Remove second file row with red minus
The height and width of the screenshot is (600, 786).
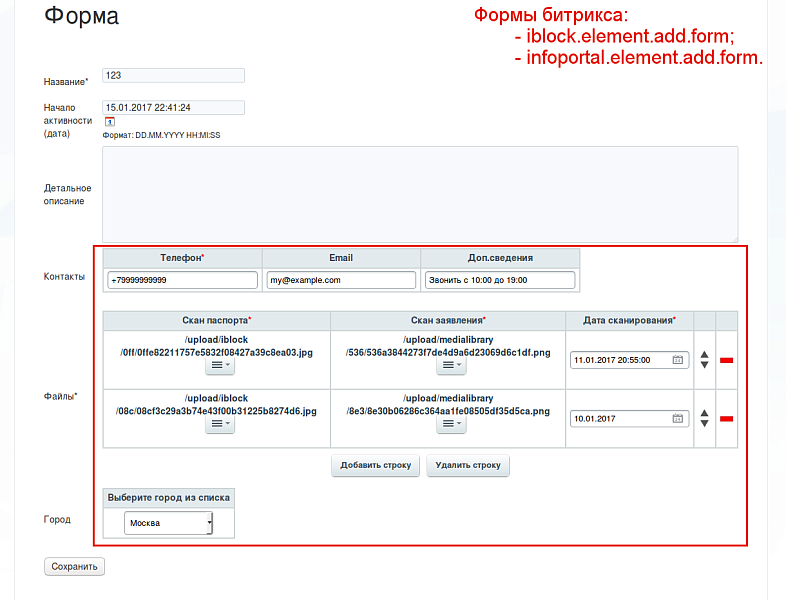(x=726, y=419)
